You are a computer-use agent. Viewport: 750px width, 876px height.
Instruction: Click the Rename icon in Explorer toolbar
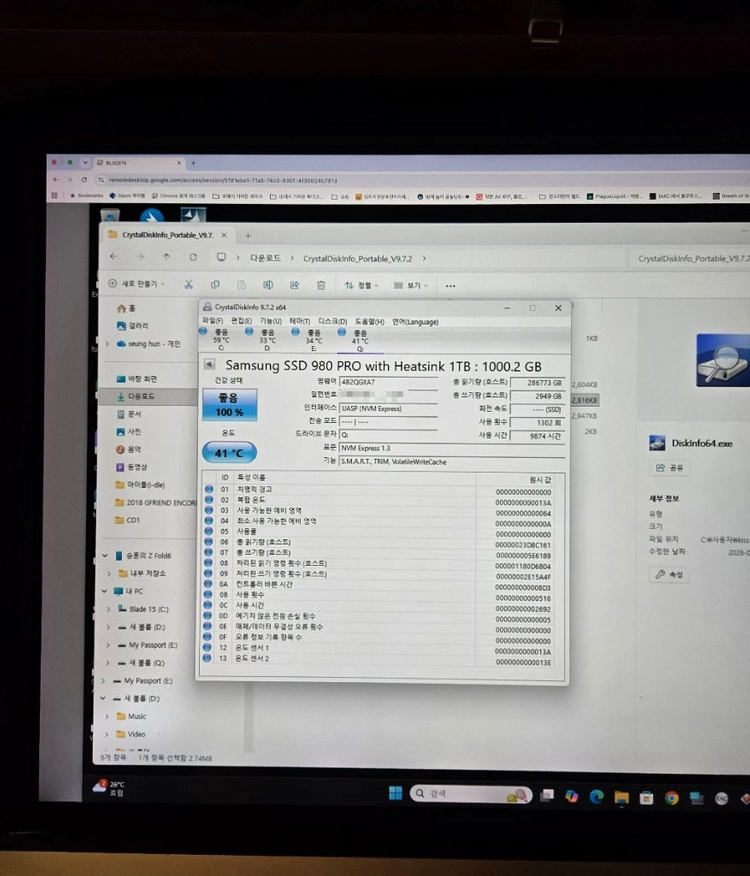(x=268, y=285)
